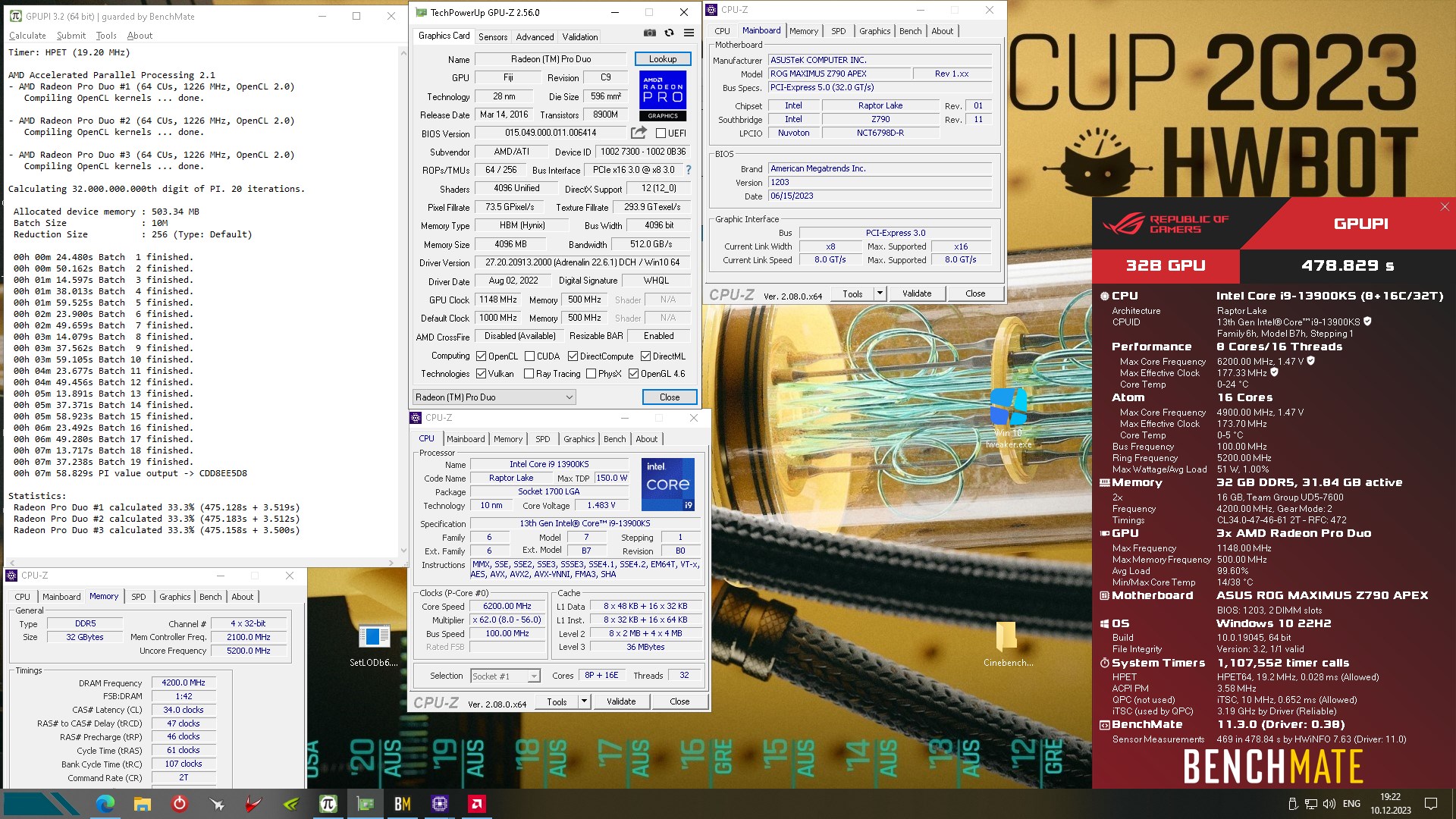Screen dimensions: 1456x819
Task: Toggle the DirectCompute checkbox
Action: pyautogui.click(x=573, y=356)
